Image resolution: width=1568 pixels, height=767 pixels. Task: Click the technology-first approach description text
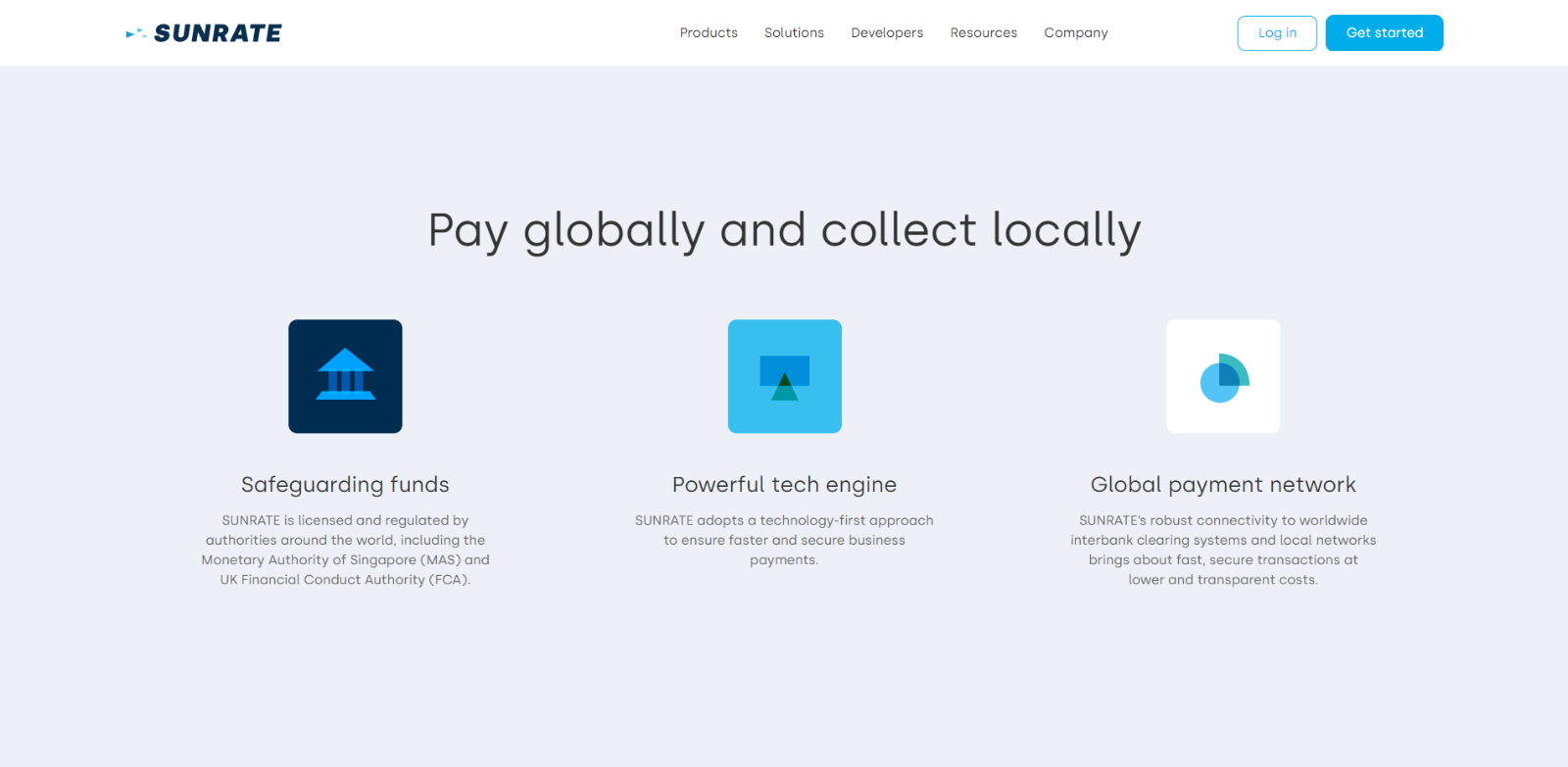(x=784, y=540)
